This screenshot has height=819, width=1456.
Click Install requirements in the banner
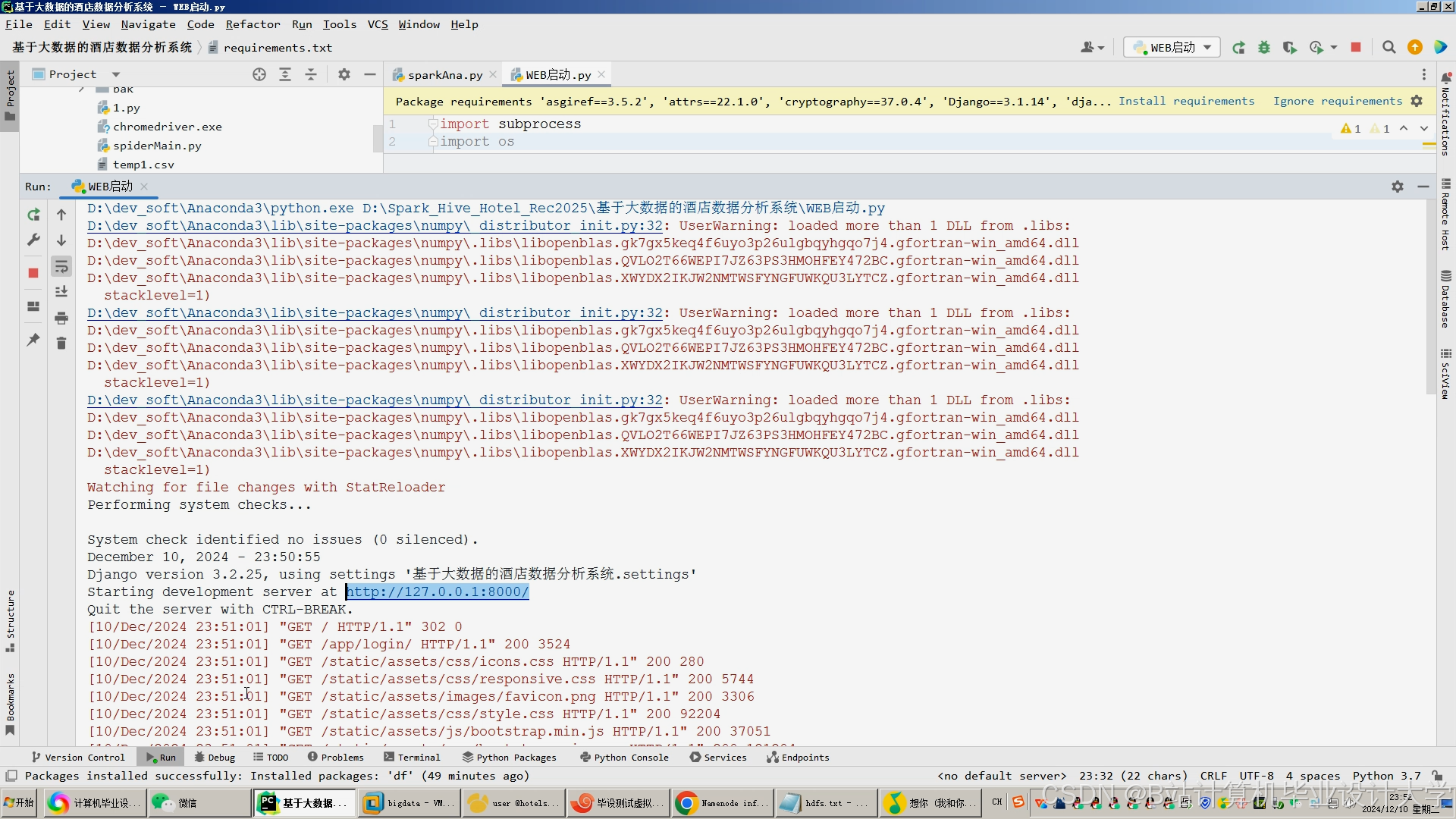(x=1187, y=101)
